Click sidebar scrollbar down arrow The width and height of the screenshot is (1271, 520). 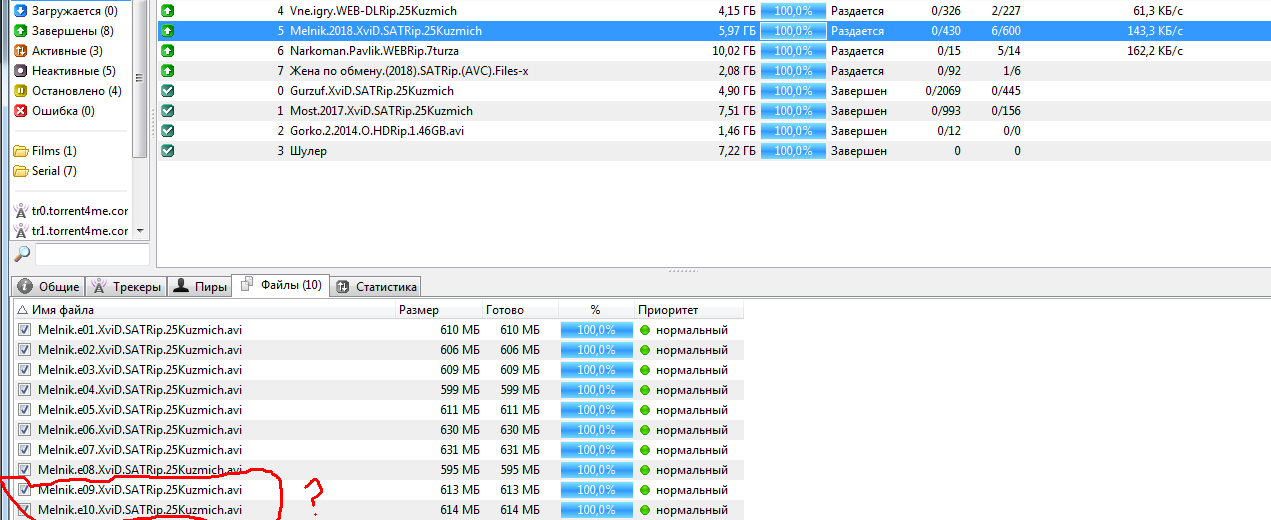point(140,231)
